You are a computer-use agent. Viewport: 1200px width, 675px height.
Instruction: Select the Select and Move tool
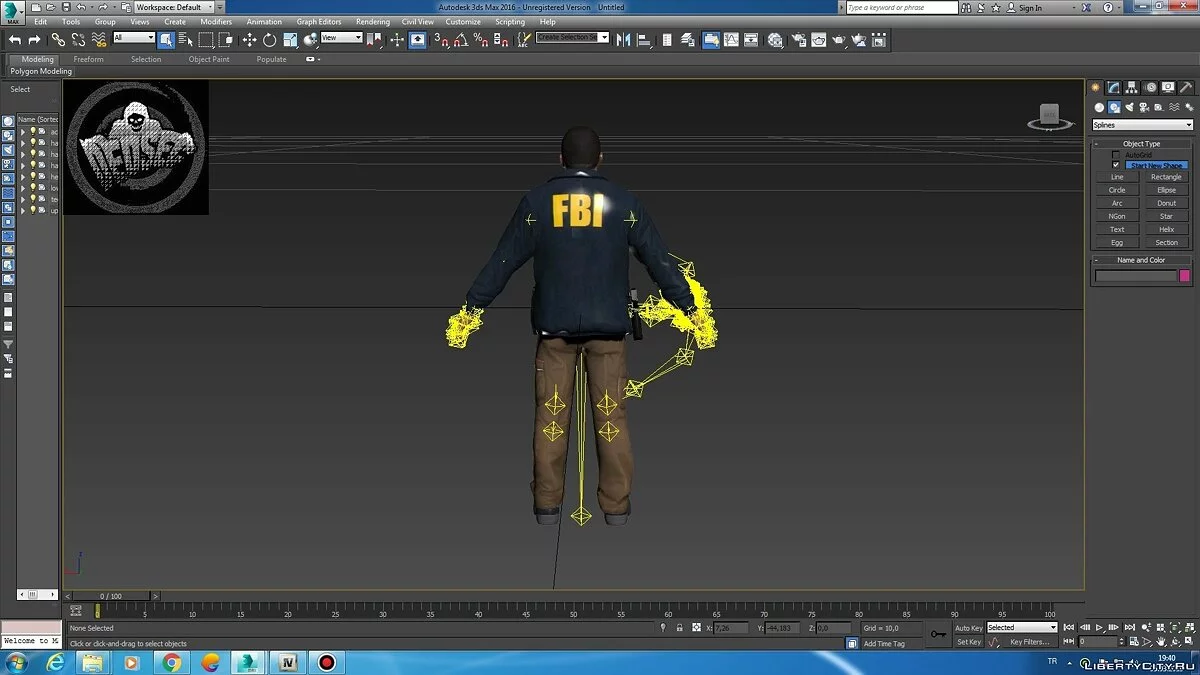coord(250,40)
